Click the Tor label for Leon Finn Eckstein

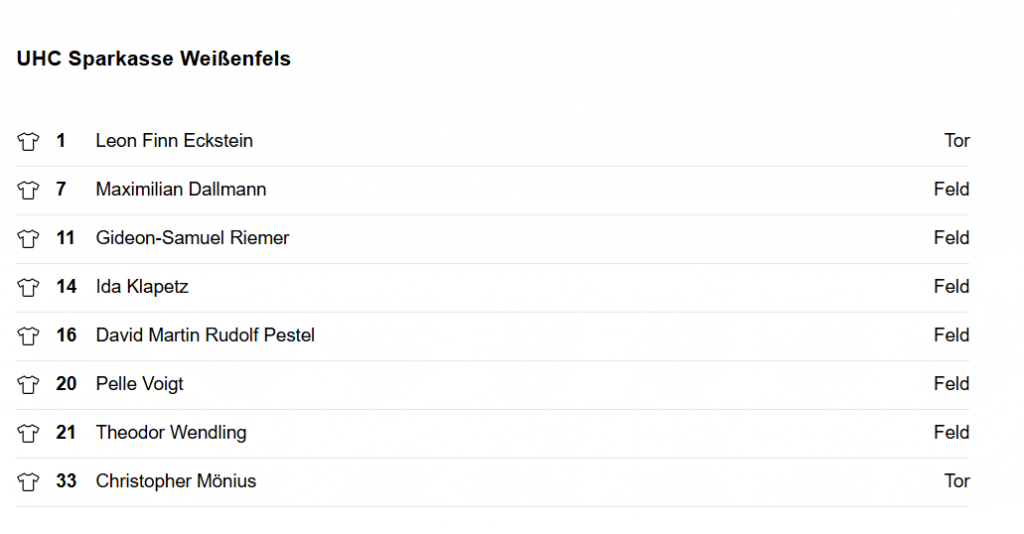point(957,140)
